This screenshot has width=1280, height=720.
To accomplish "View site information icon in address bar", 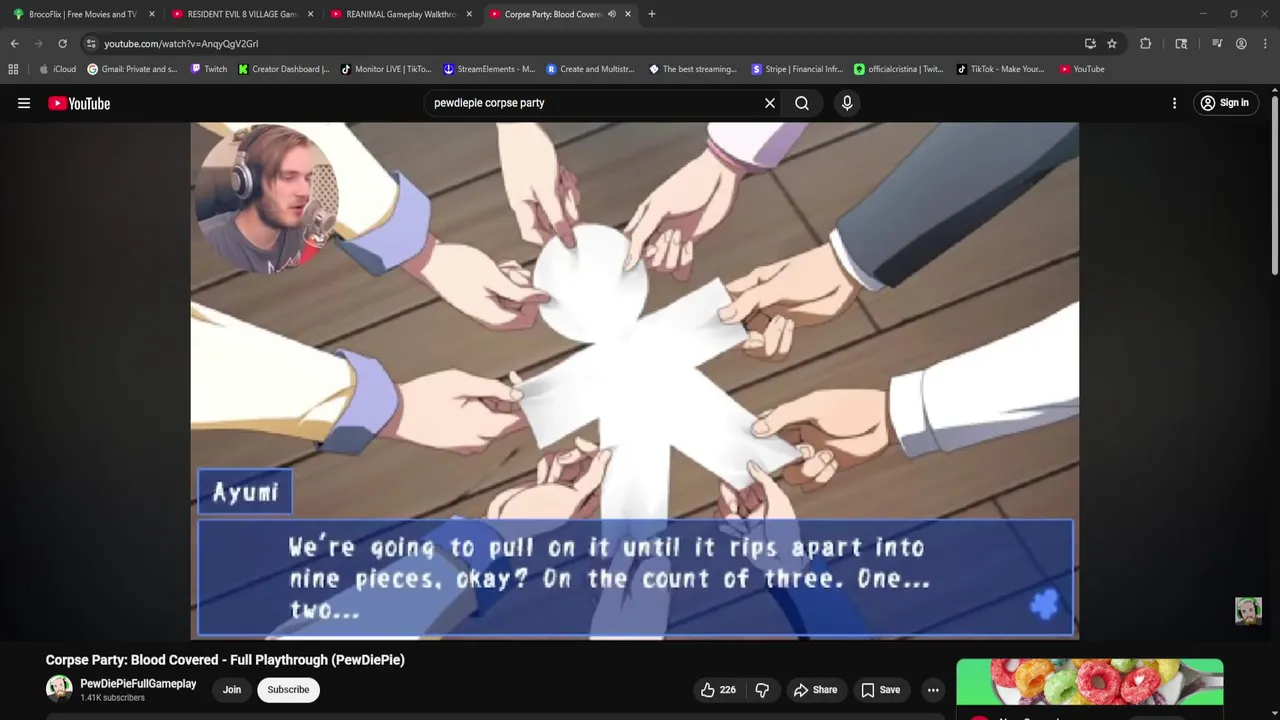I will coord(91,44).
